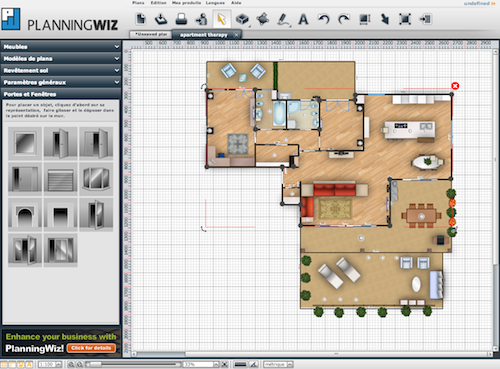Click the fit selection frame icon
The image size is (500, 369).
[405, 19]
